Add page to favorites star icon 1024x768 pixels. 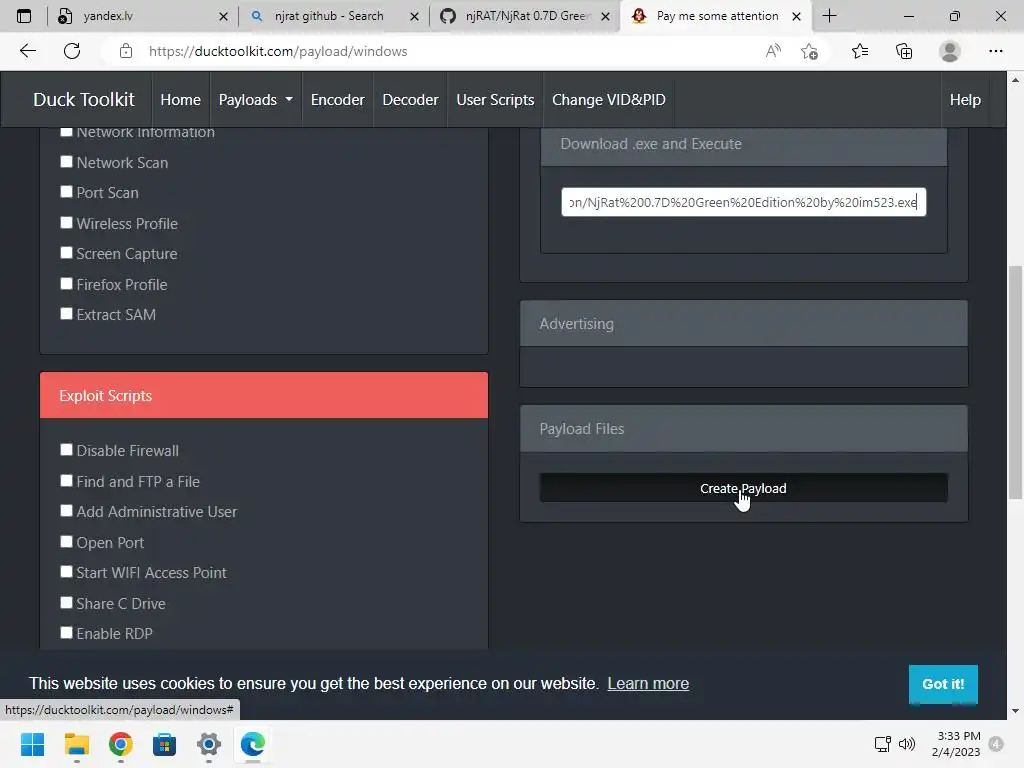809,51
